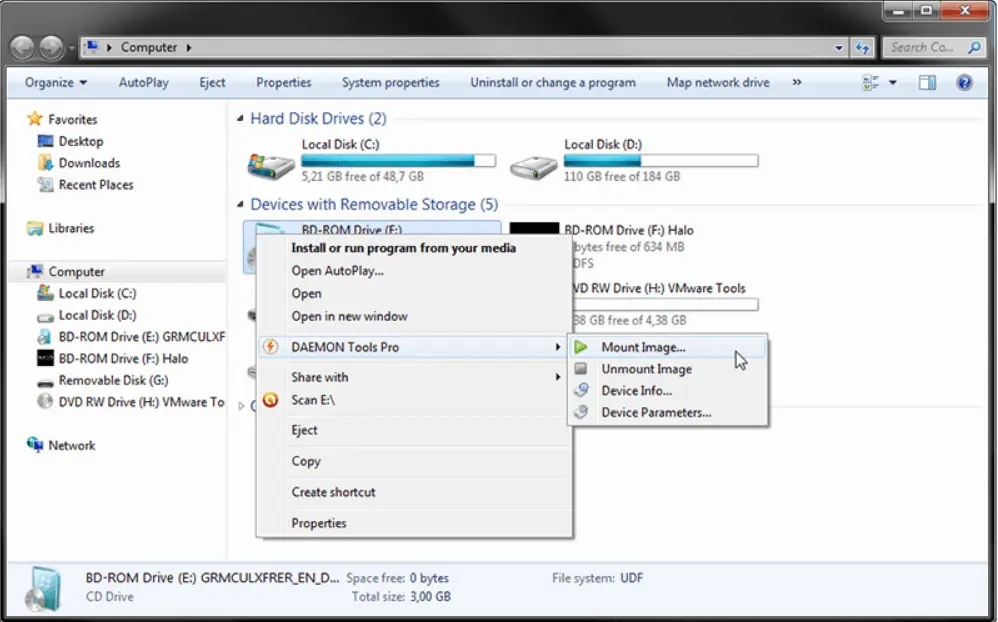The width and height of the screenshot is (998, 622).
Task: Choose Device Parameters from the submenu
Action: (656, 413)
